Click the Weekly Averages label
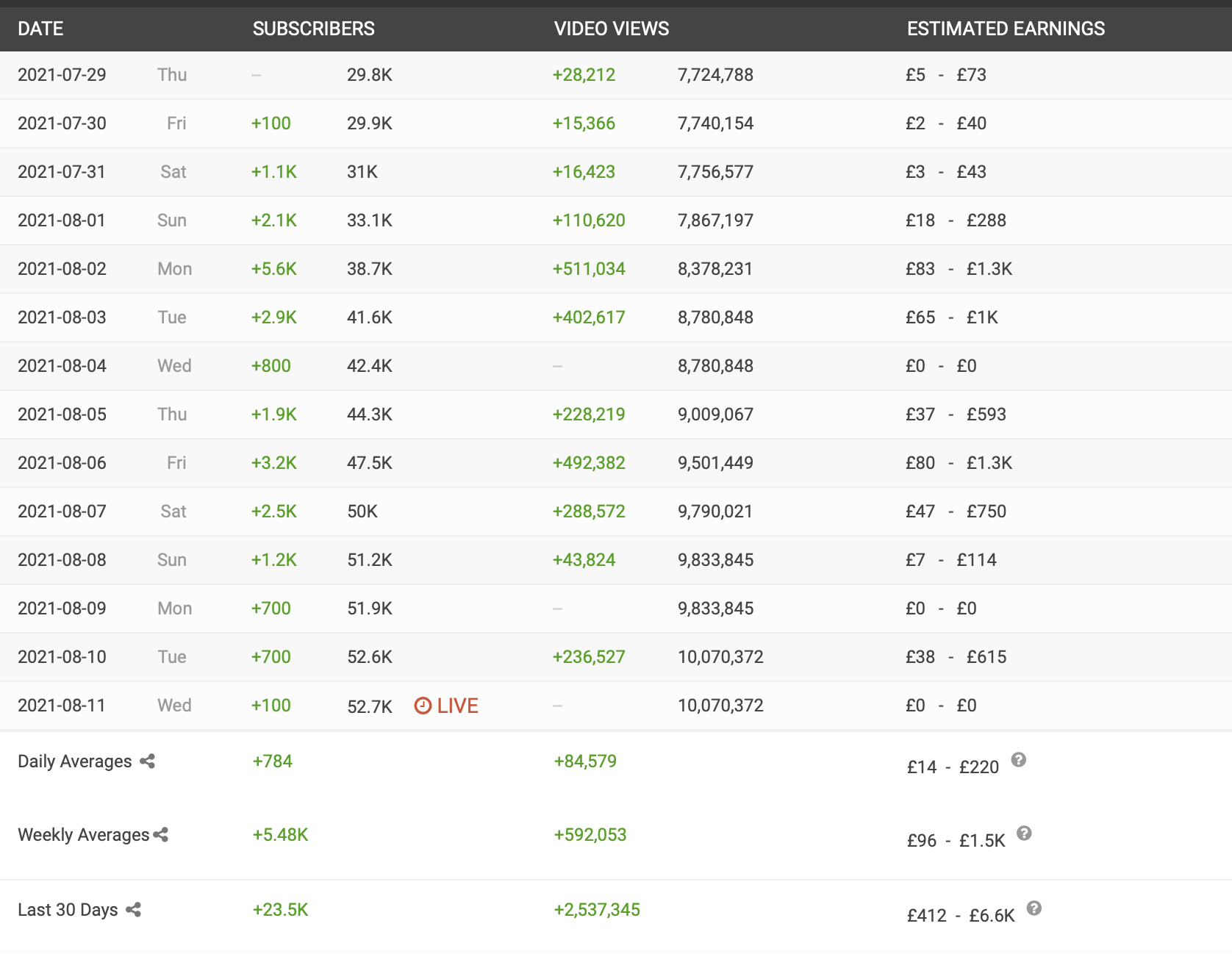This screenshot has width=1232, height=954. 84,835
